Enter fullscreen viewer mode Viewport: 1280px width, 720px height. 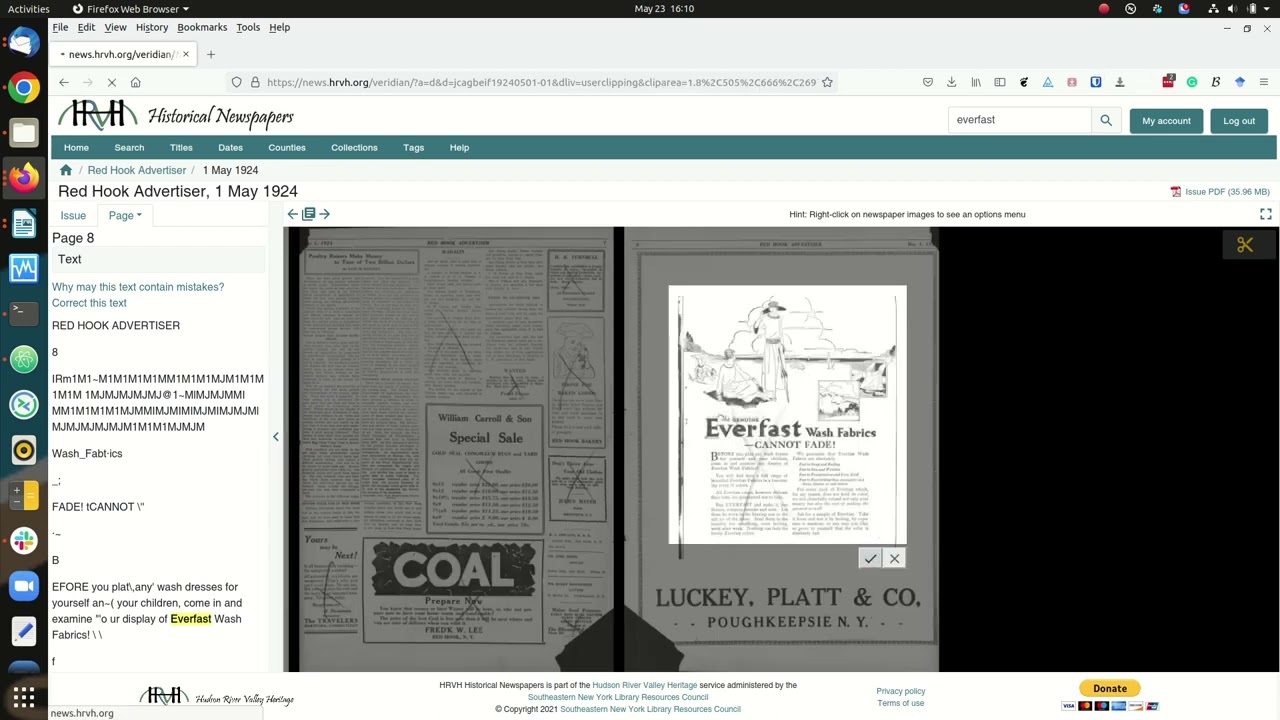(x=1266, y=214)
